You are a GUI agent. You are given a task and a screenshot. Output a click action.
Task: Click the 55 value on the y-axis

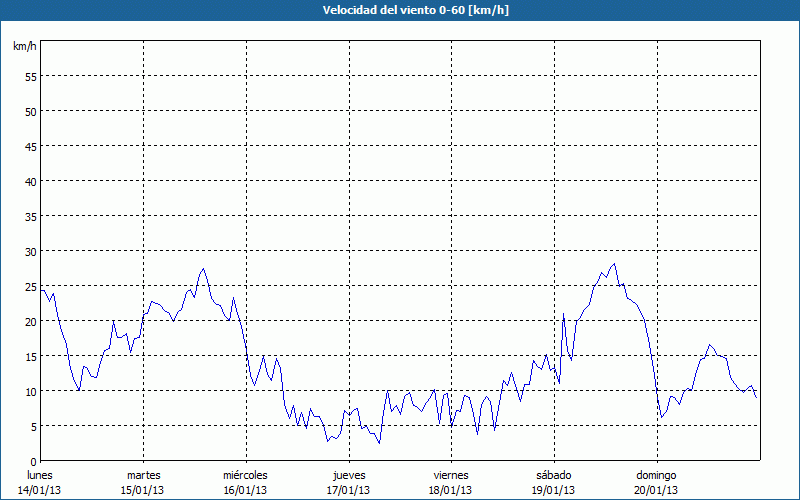coord(30,76)
